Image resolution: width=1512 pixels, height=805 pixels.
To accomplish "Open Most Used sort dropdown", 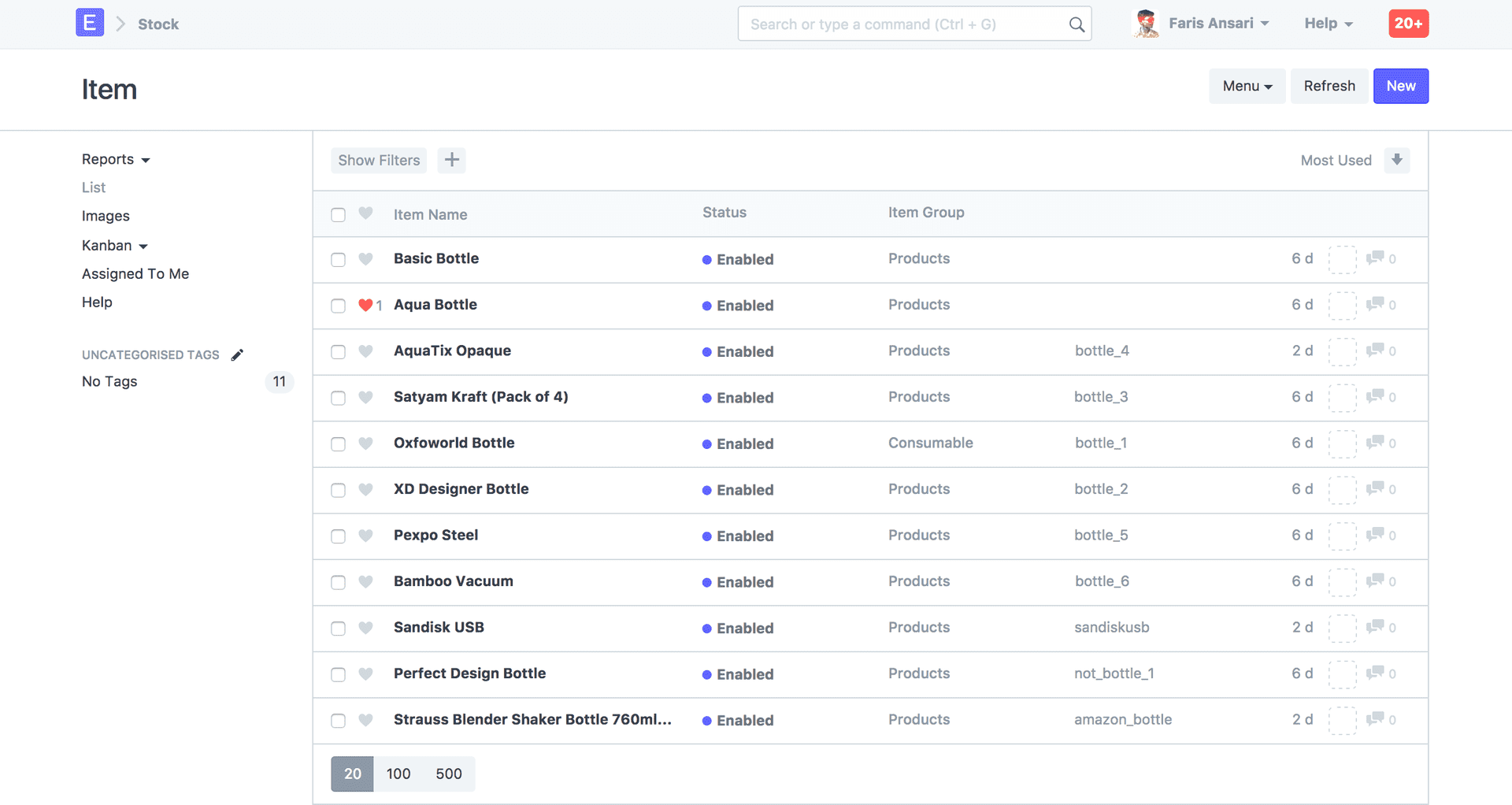I will [1336, 160].
